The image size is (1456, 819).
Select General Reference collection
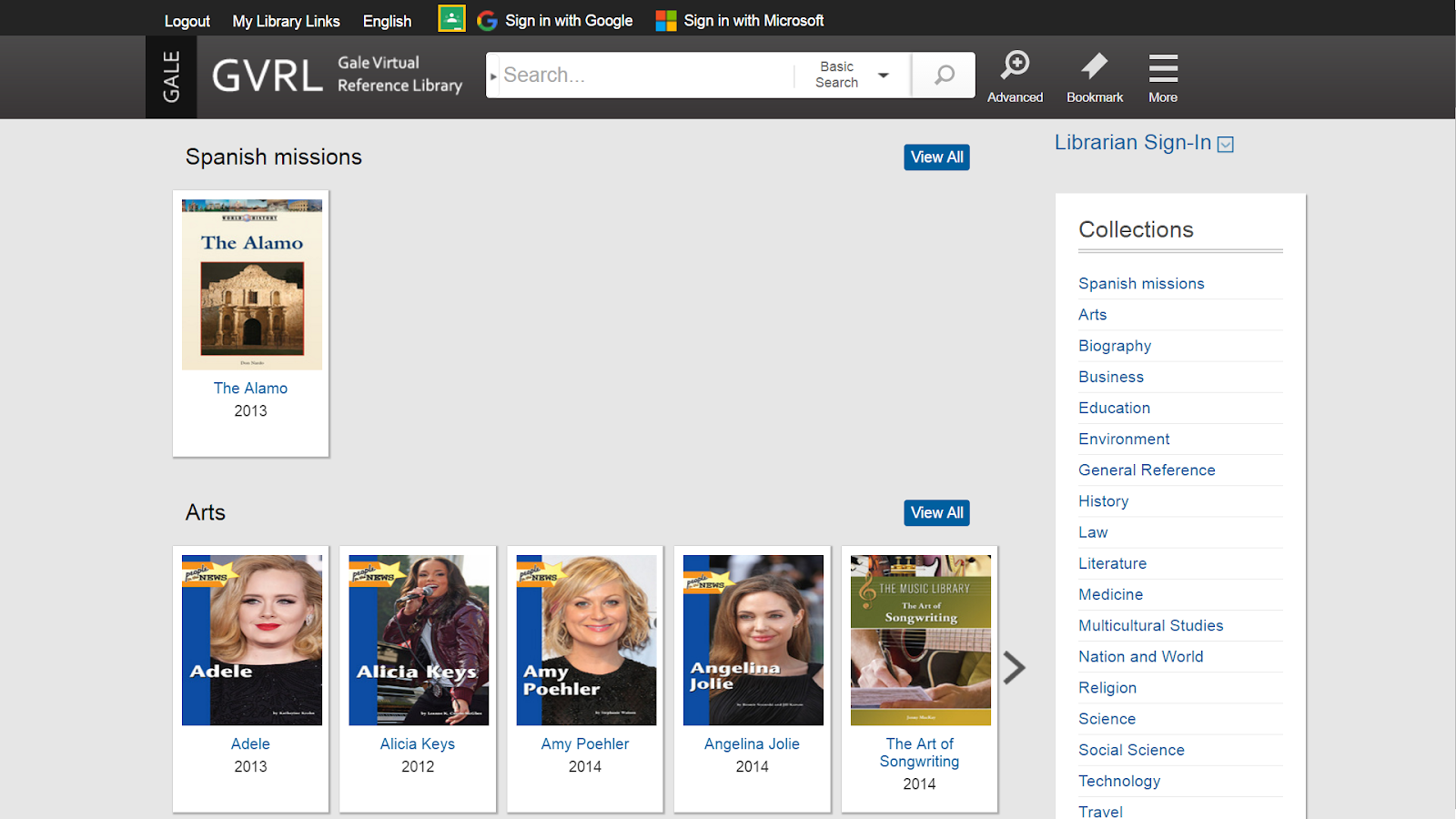coord(1147,470)
